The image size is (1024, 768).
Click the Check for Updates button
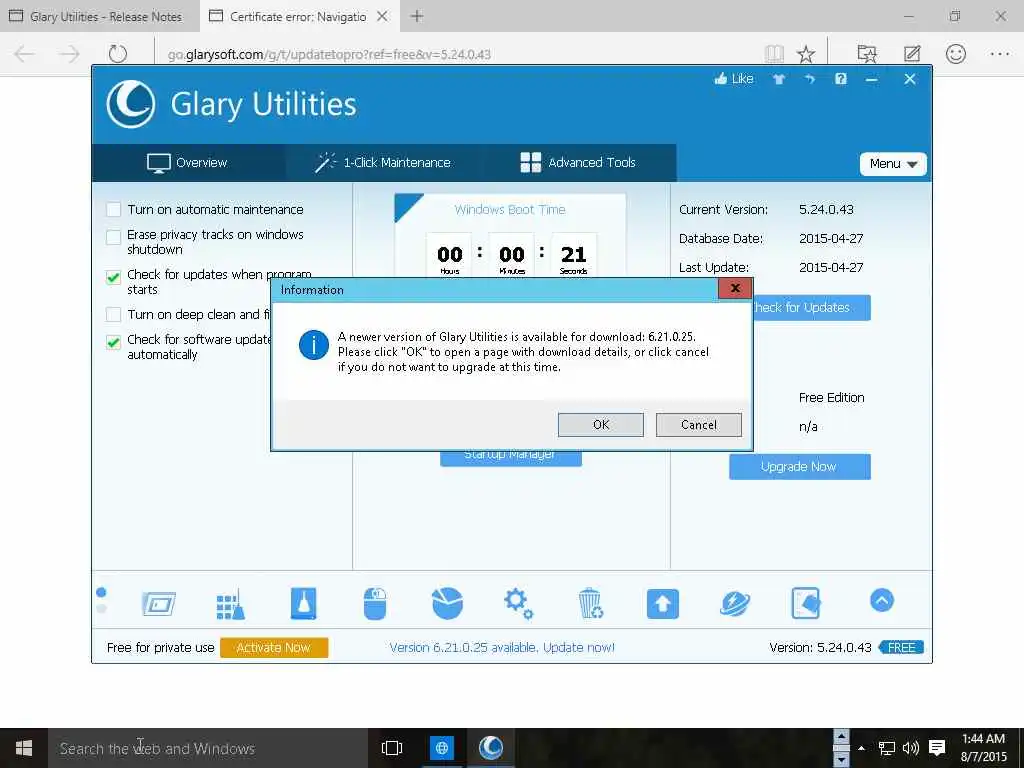pos(812,308)
